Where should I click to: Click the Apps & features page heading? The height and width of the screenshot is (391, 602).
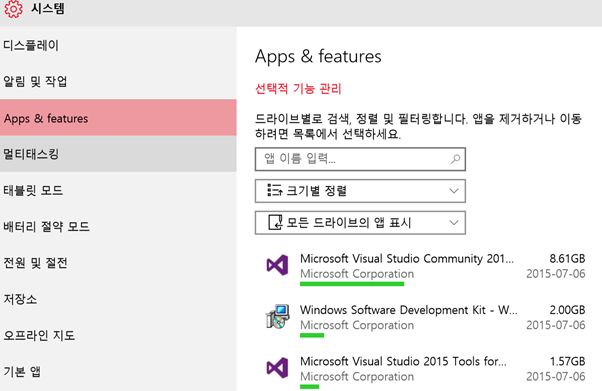coord(318,56)
